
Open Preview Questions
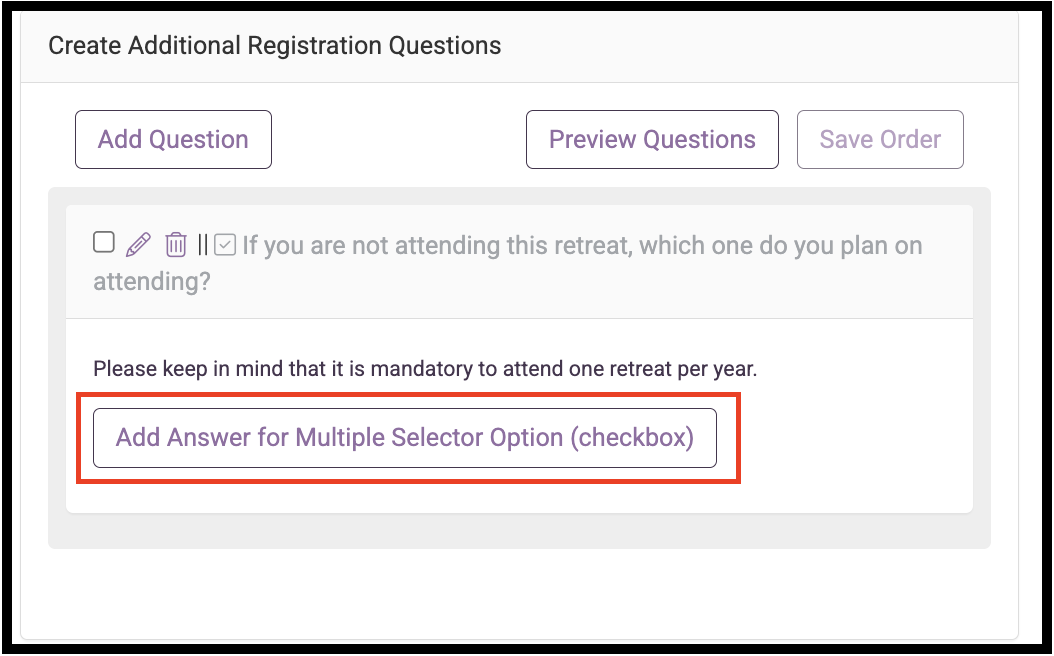coord(652,139)
